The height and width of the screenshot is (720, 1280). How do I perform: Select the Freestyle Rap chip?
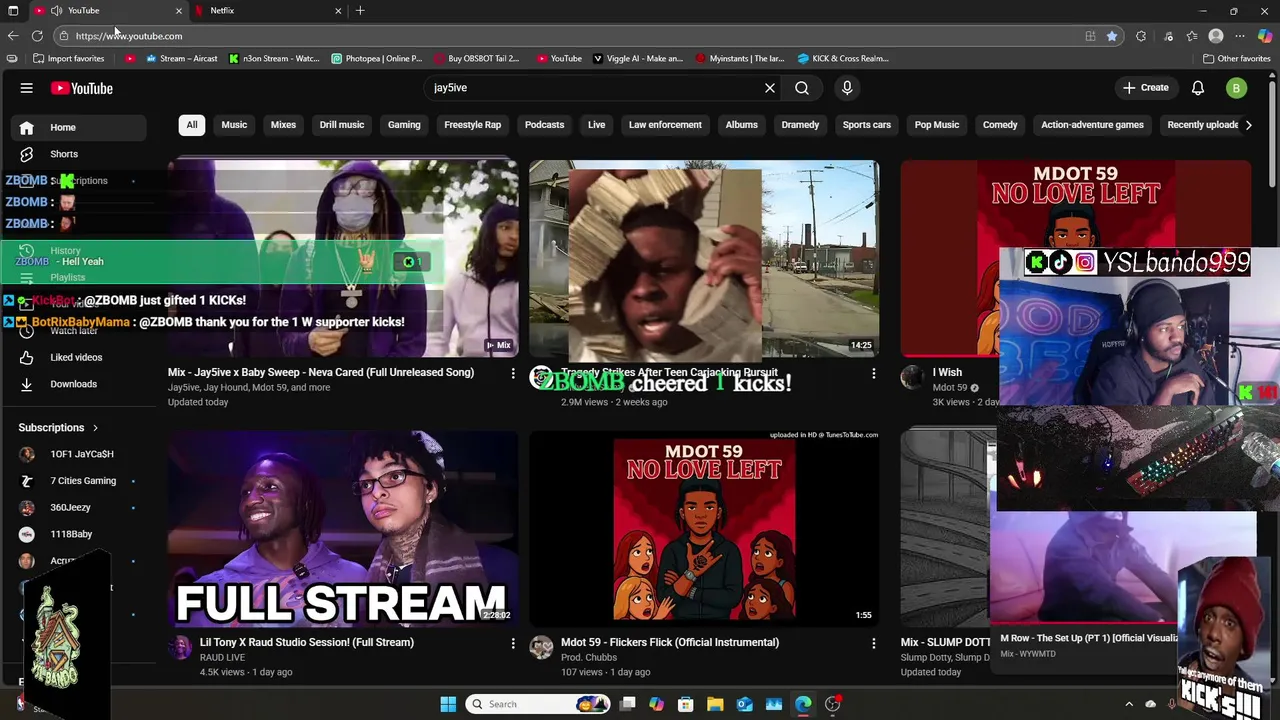click(472, 125)
